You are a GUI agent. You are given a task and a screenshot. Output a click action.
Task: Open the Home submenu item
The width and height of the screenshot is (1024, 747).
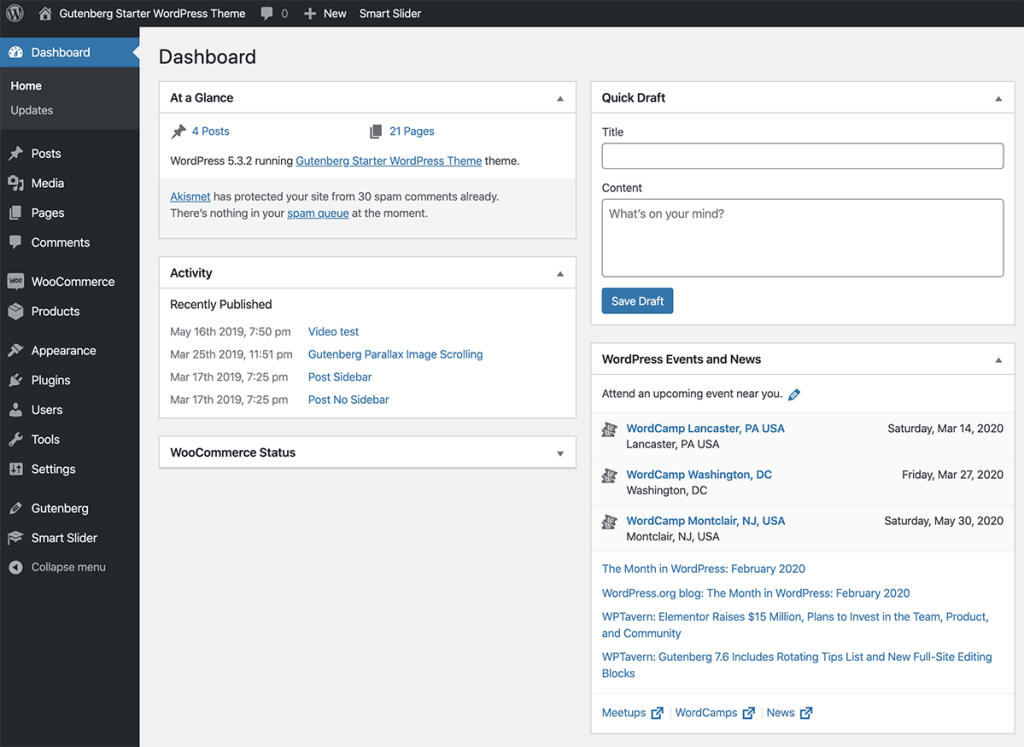(x=26, y=86)
